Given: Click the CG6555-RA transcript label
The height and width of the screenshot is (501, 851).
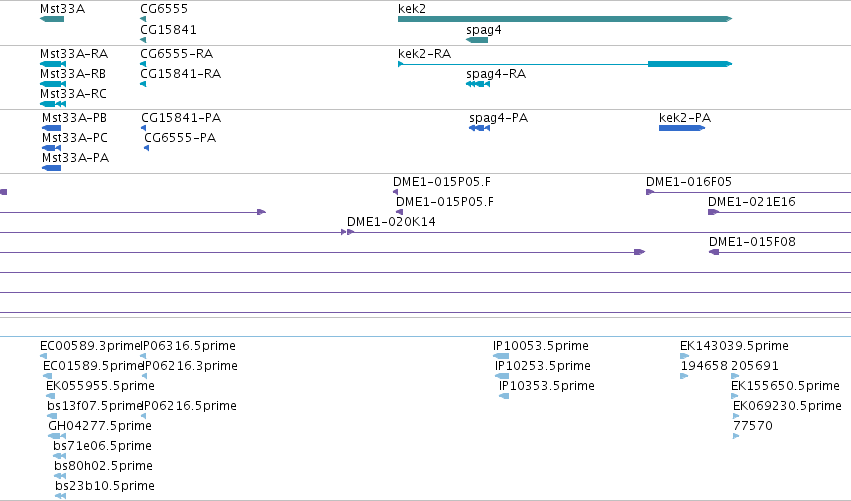Looking at the screenshot, I should pos(176,54).
